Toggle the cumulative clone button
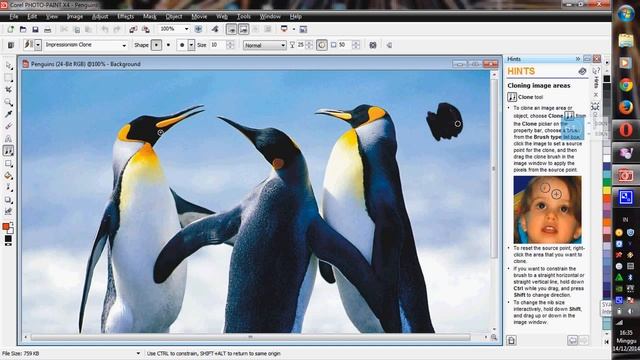 (x=322, y=45)
